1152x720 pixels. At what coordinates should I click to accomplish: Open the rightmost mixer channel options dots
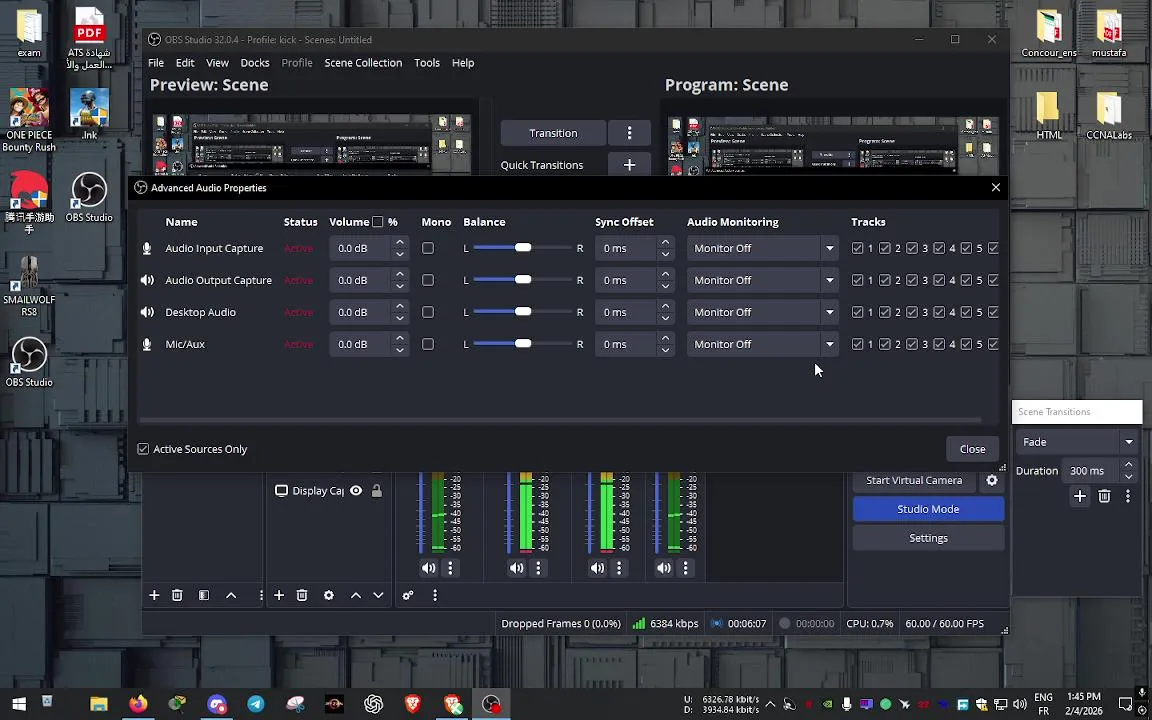tap(685, 568)
